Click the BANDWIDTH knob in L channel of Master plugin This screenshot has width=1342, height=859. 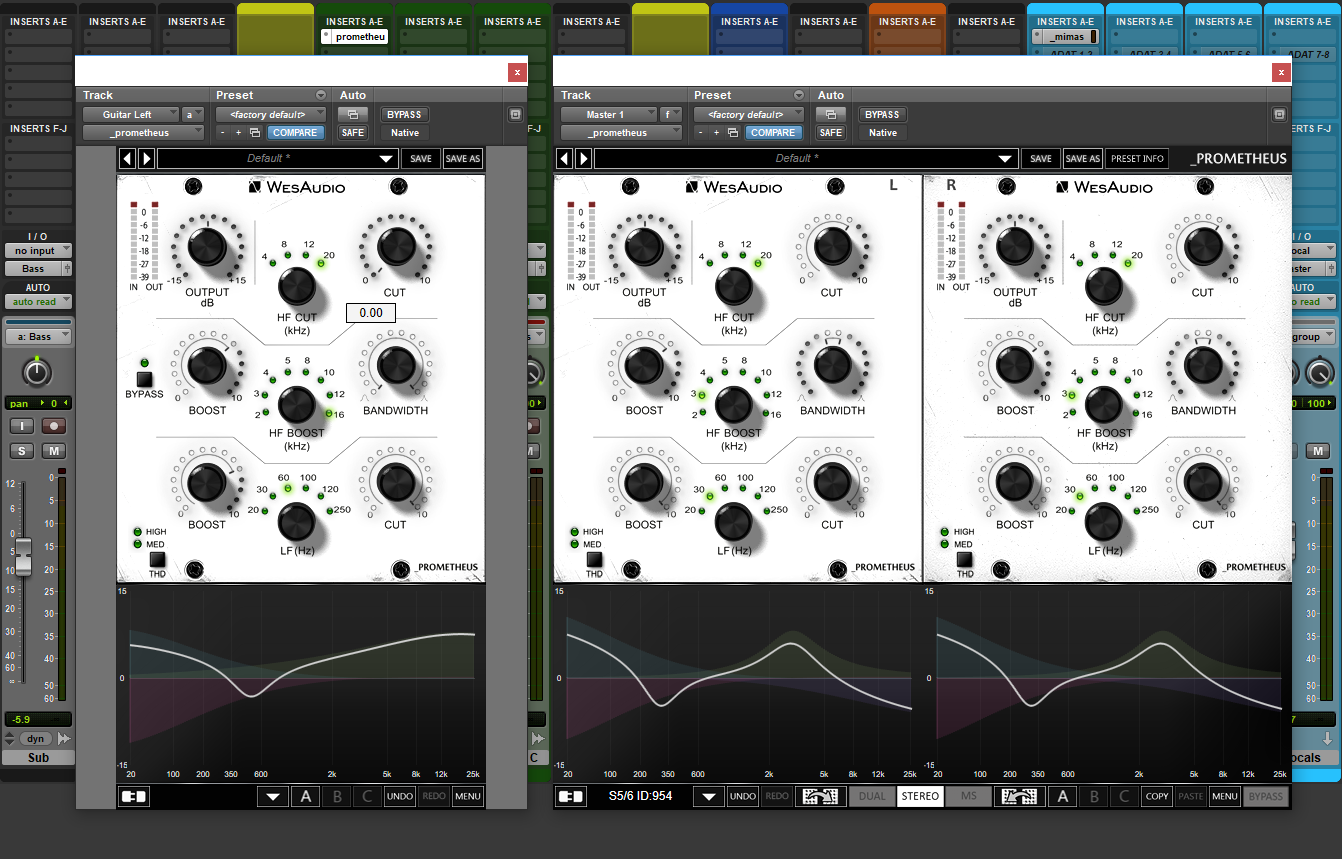coord(832,367)
